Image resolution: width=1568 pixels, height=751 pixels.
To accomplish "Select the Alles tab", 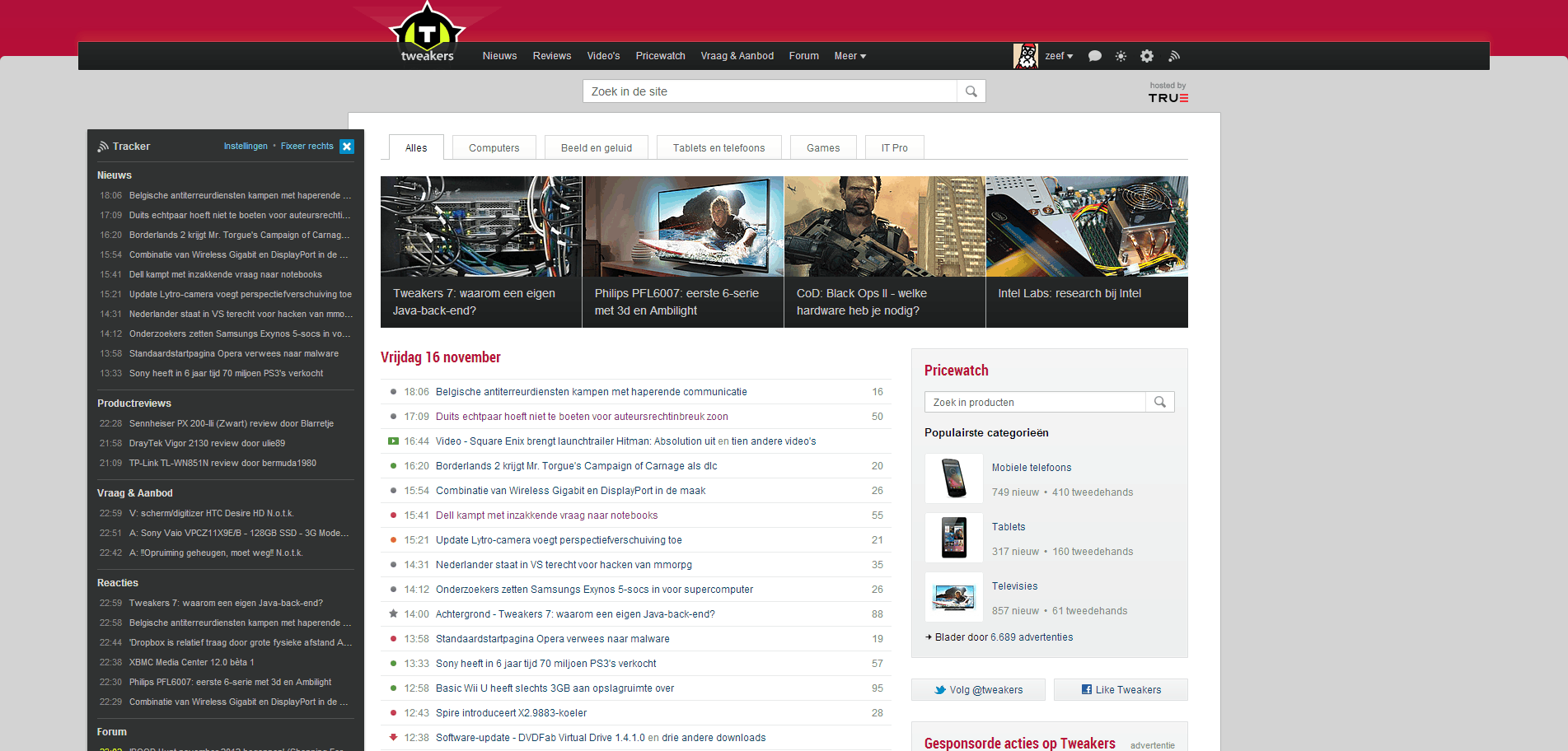I will (x=416, y=147).
